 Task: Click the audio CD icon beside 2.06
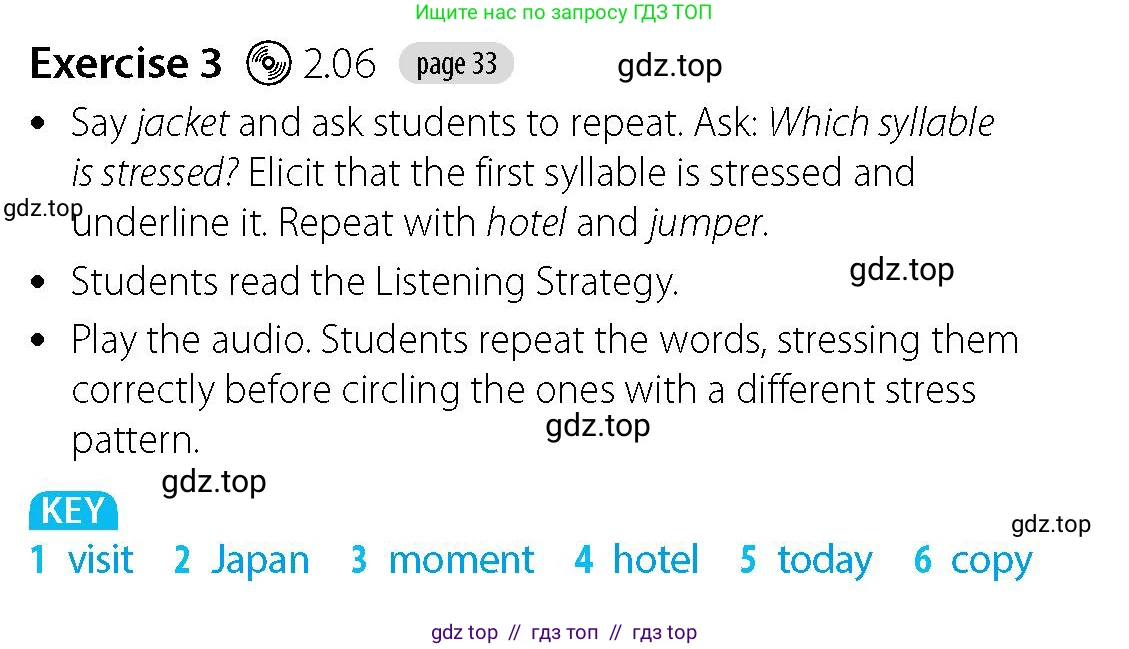coord(269,63)
